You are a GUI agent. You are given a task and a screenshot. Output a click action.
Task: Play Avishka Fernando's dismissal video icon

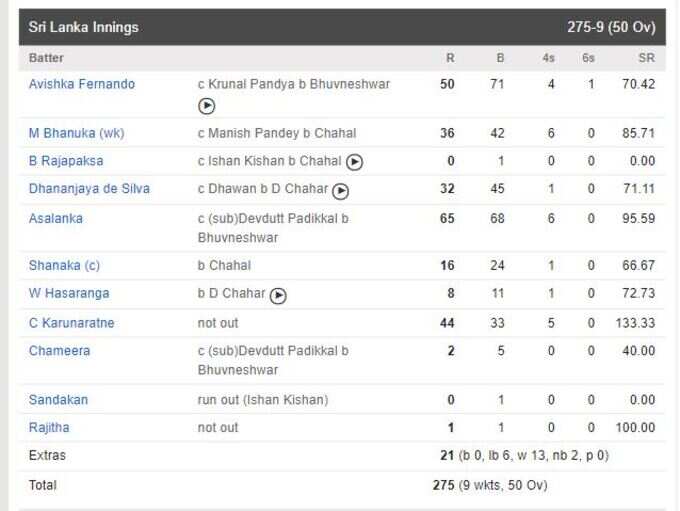pyautogui.click(x=206, y=106)
